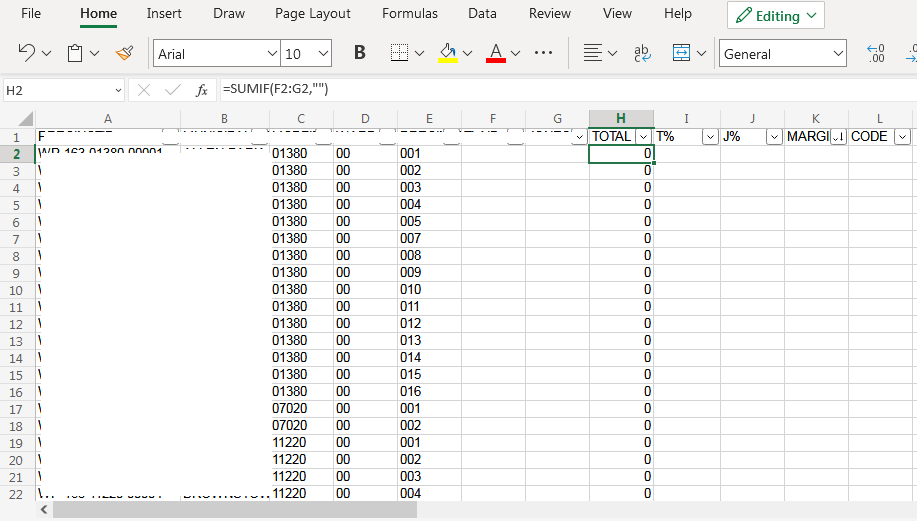Open the TOTAL column filter button
Image resolution: width=917 pixels, height=521 pixels.
(x=643, y=137)
